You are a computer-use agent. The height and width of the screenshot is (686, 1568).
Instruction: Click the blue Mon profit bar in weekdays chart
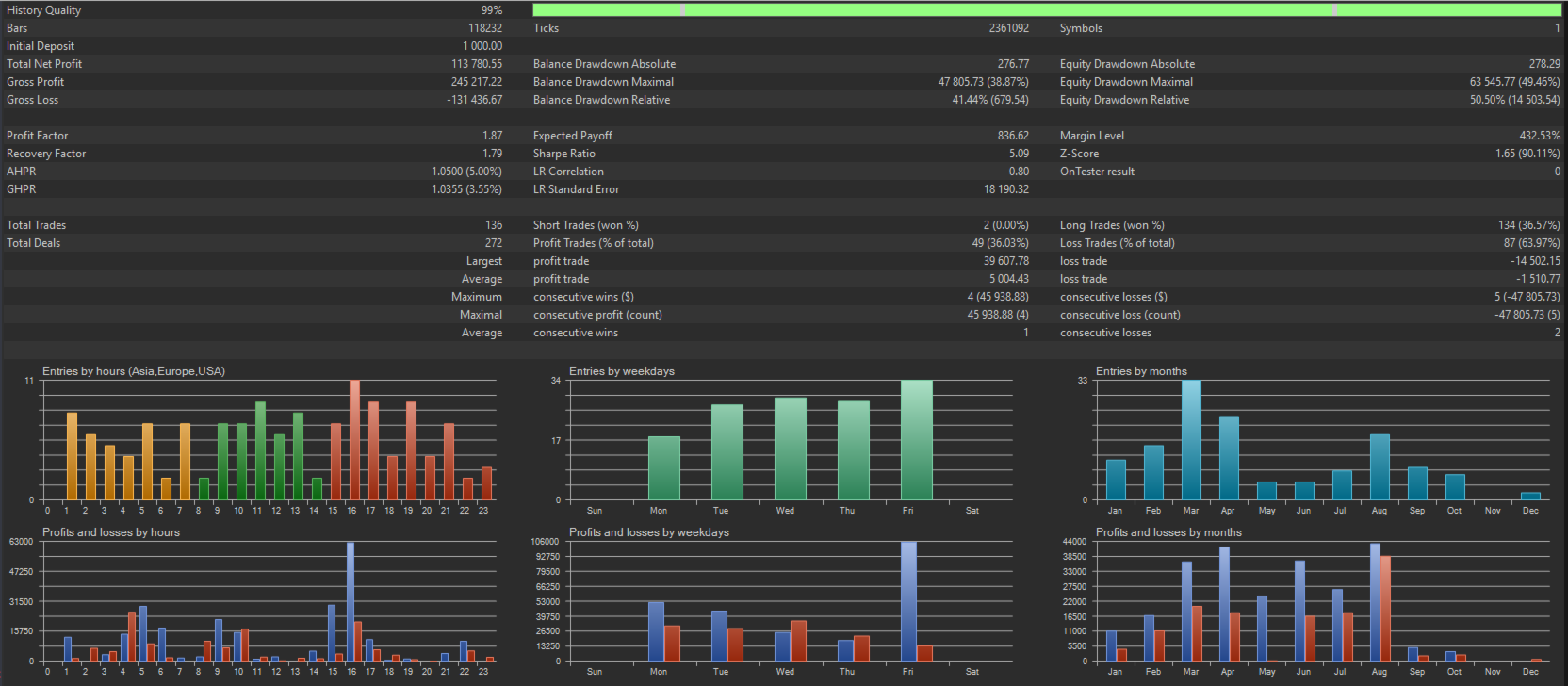[656, 631]
